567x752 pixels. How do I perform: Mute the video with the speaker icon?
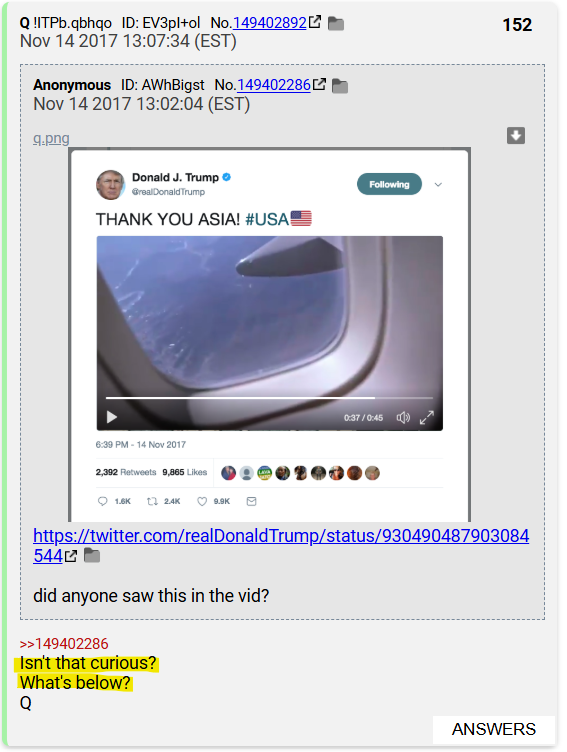(403, 418)
